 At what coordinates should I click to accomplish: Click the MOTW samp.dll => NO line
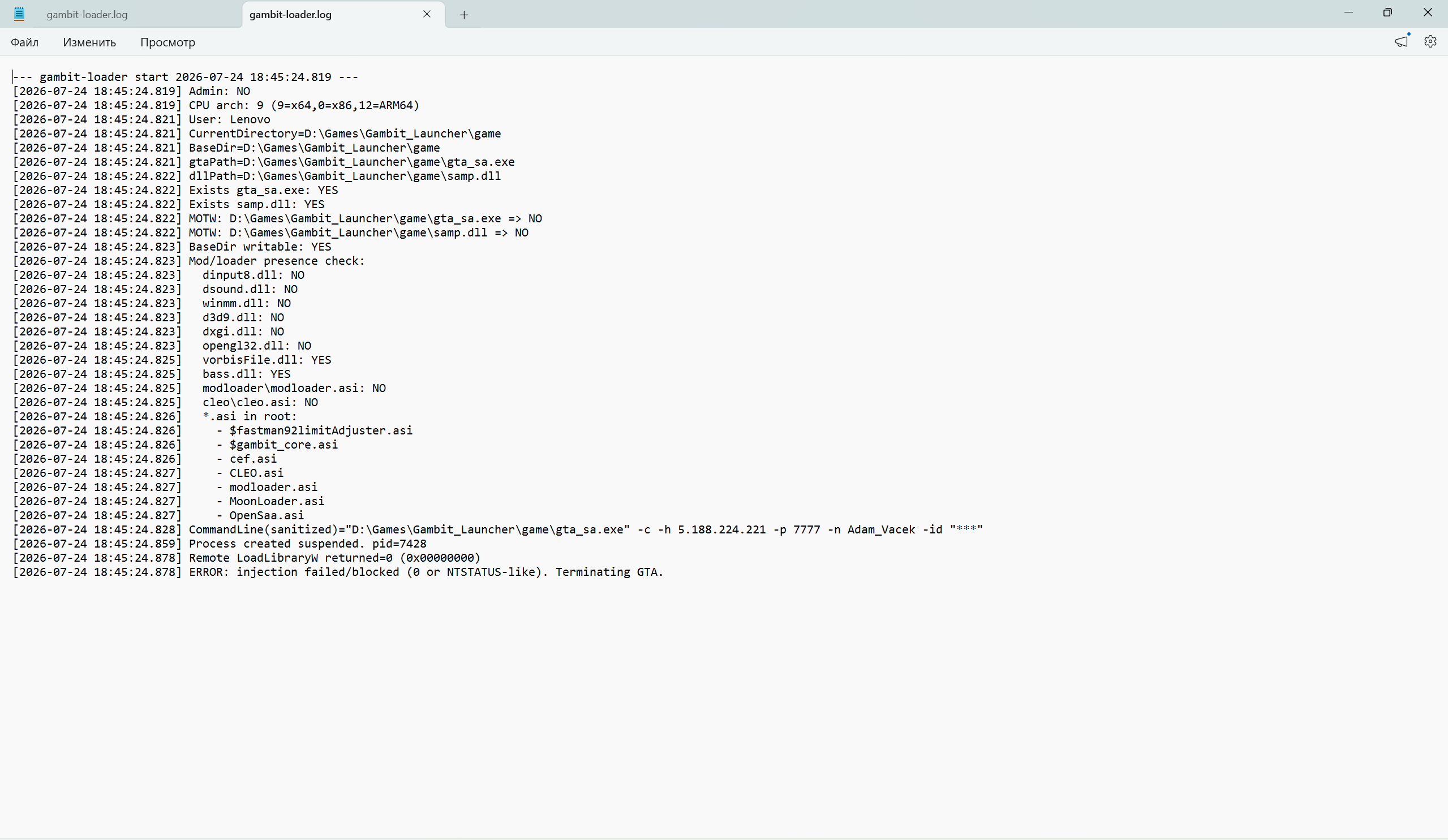(270, 232)
